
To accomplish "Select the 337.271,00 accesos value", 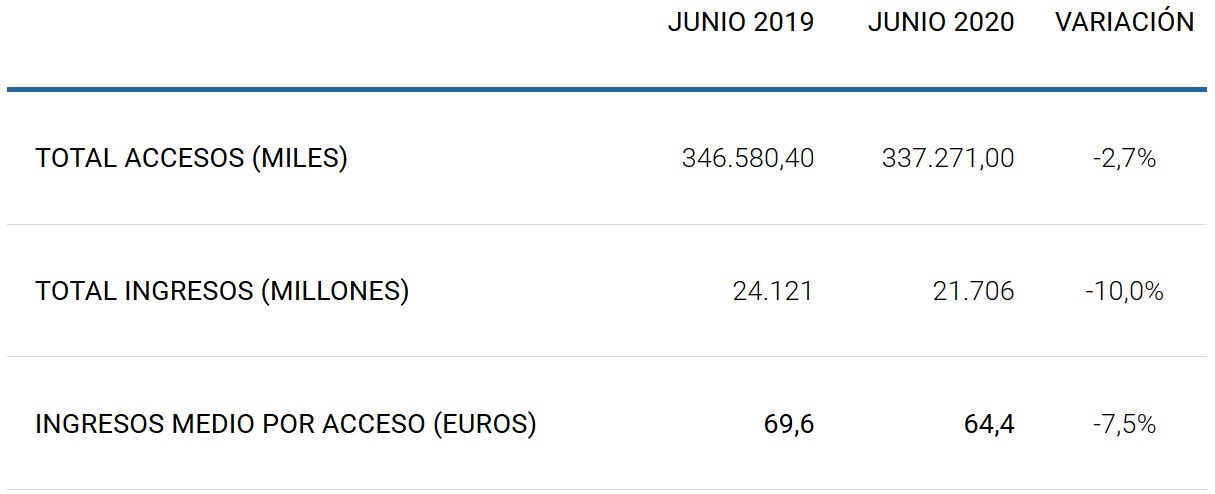I will 948,158.
